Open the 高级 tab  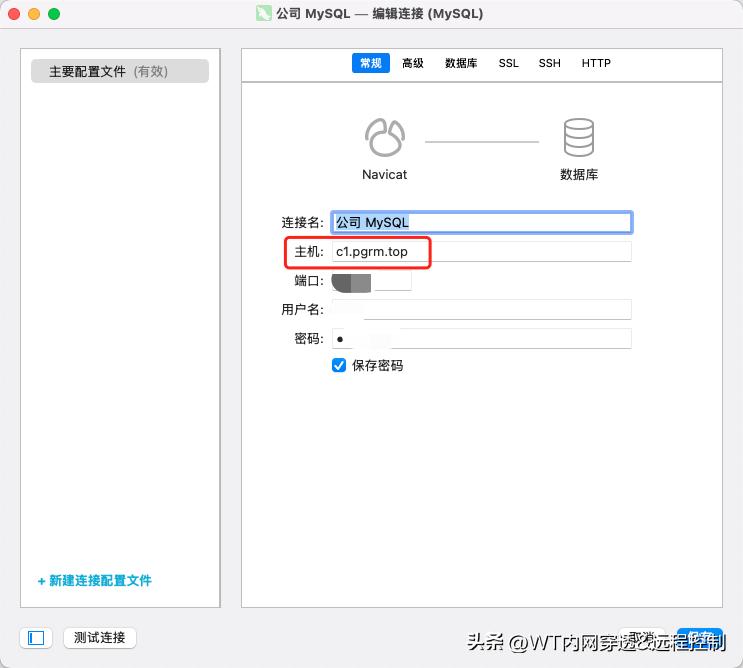(x=413, y=63)
